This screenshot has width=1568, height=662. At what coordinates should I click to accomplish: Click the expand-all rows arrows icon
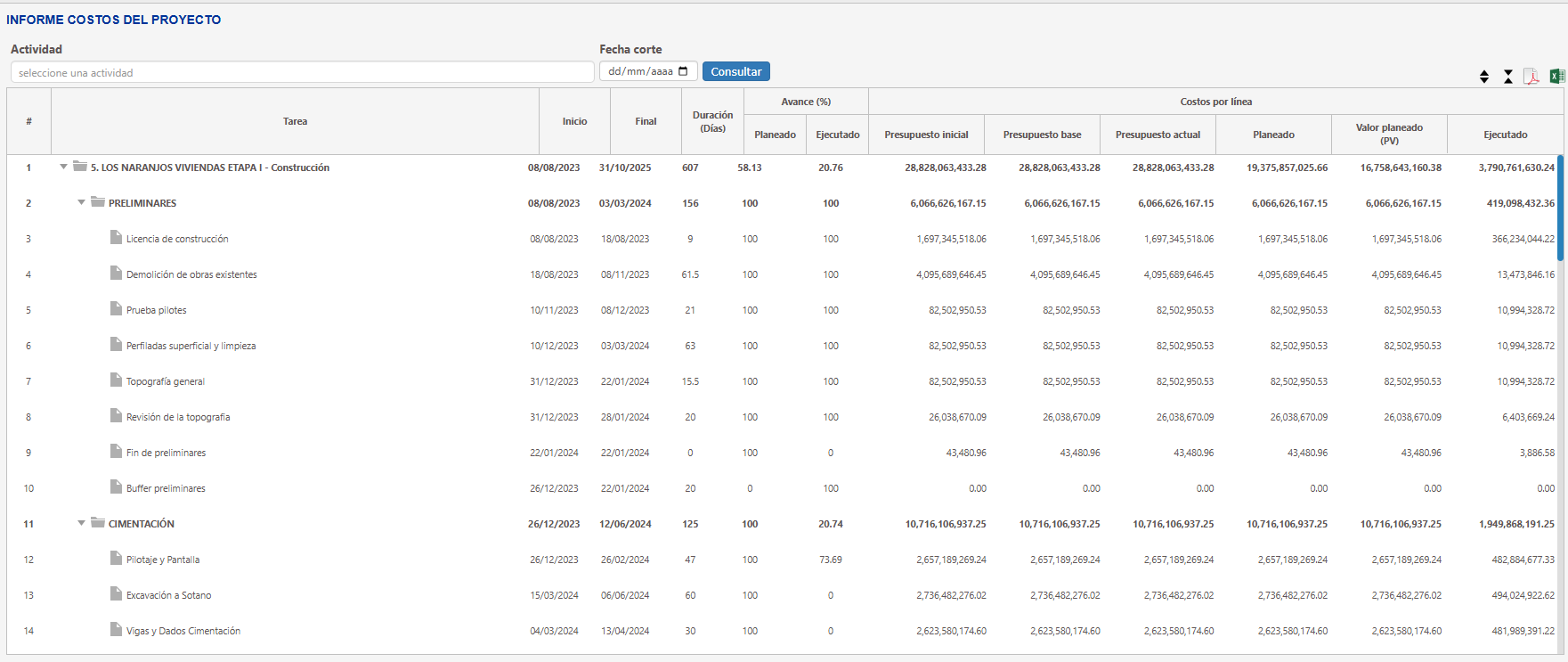(1484, 77)
